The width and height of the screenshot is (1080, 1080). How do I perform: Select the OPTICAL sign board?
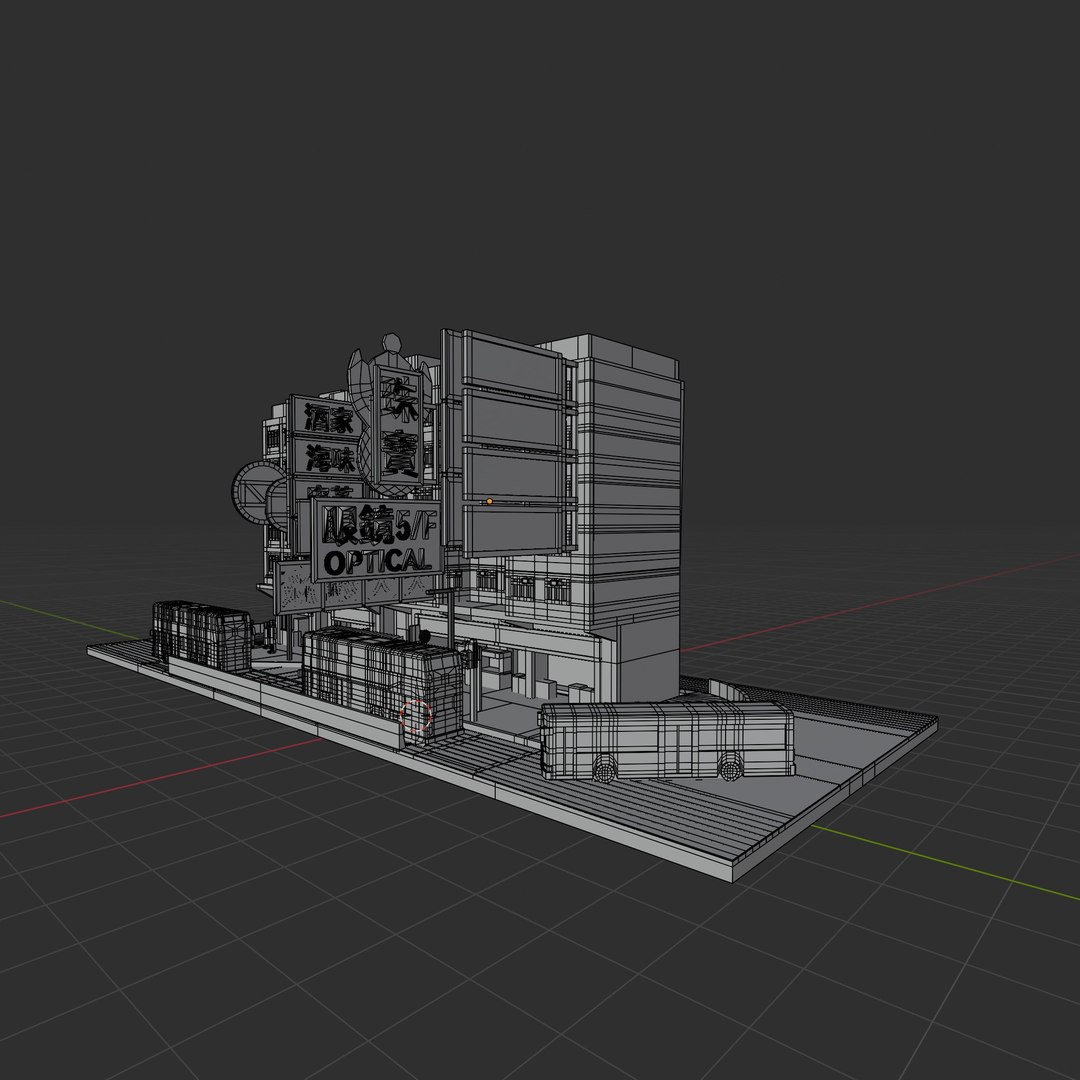pyautogui.click(x=376, y=540)
